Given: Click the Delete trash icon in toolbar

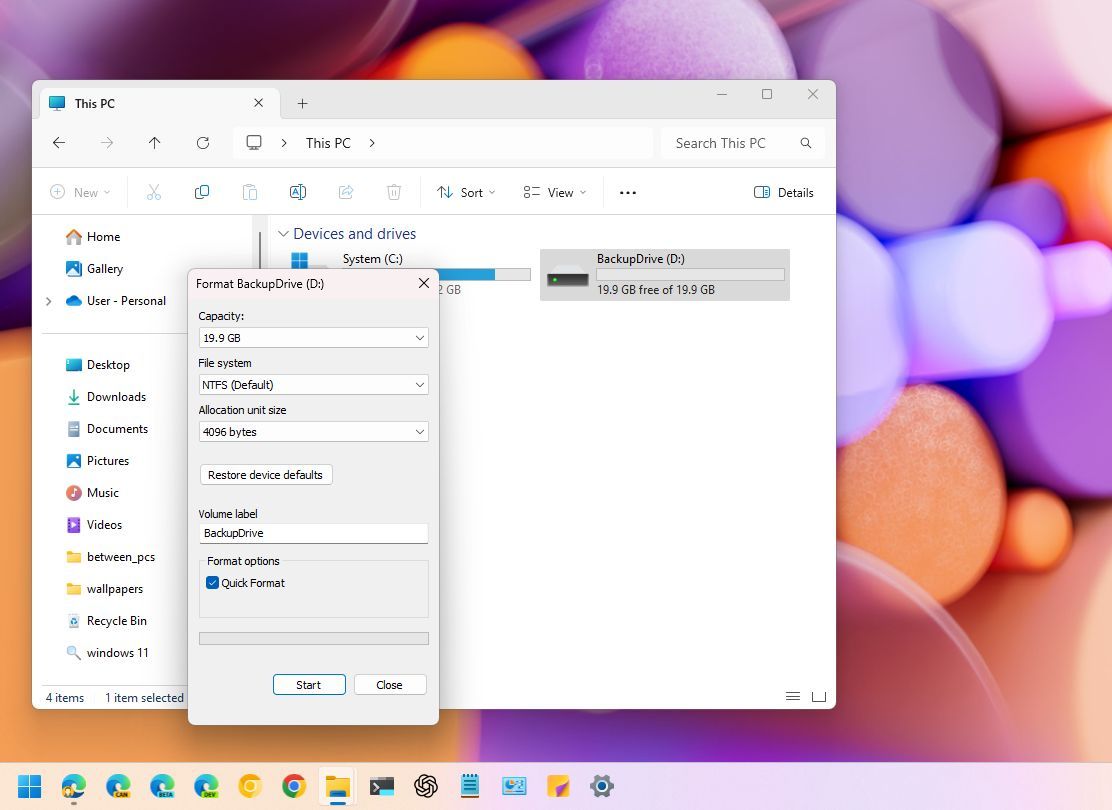Looking at the screenshot, I should tap(394, 192).
